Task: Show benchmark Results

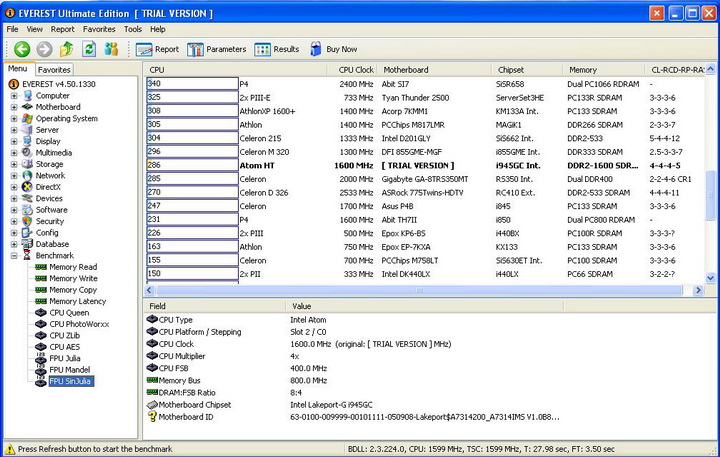Action: [276, 49]
